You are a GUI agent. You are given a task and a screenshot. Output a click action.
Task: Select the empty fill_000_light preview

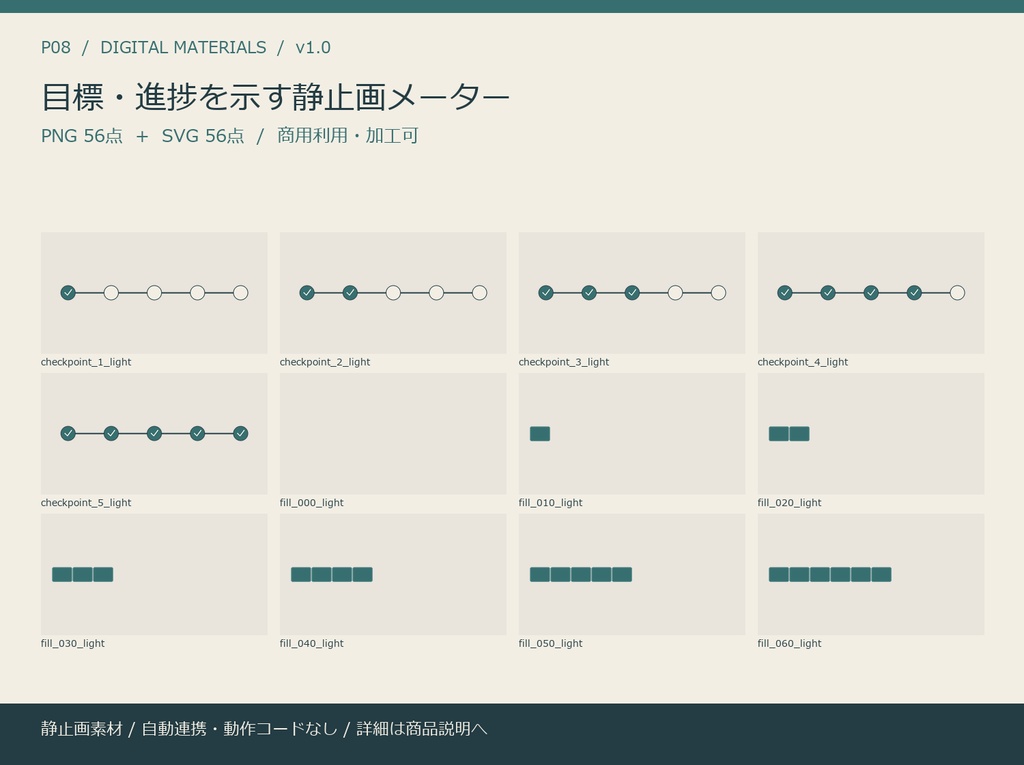pyautogui.click(x=393, y=434)
